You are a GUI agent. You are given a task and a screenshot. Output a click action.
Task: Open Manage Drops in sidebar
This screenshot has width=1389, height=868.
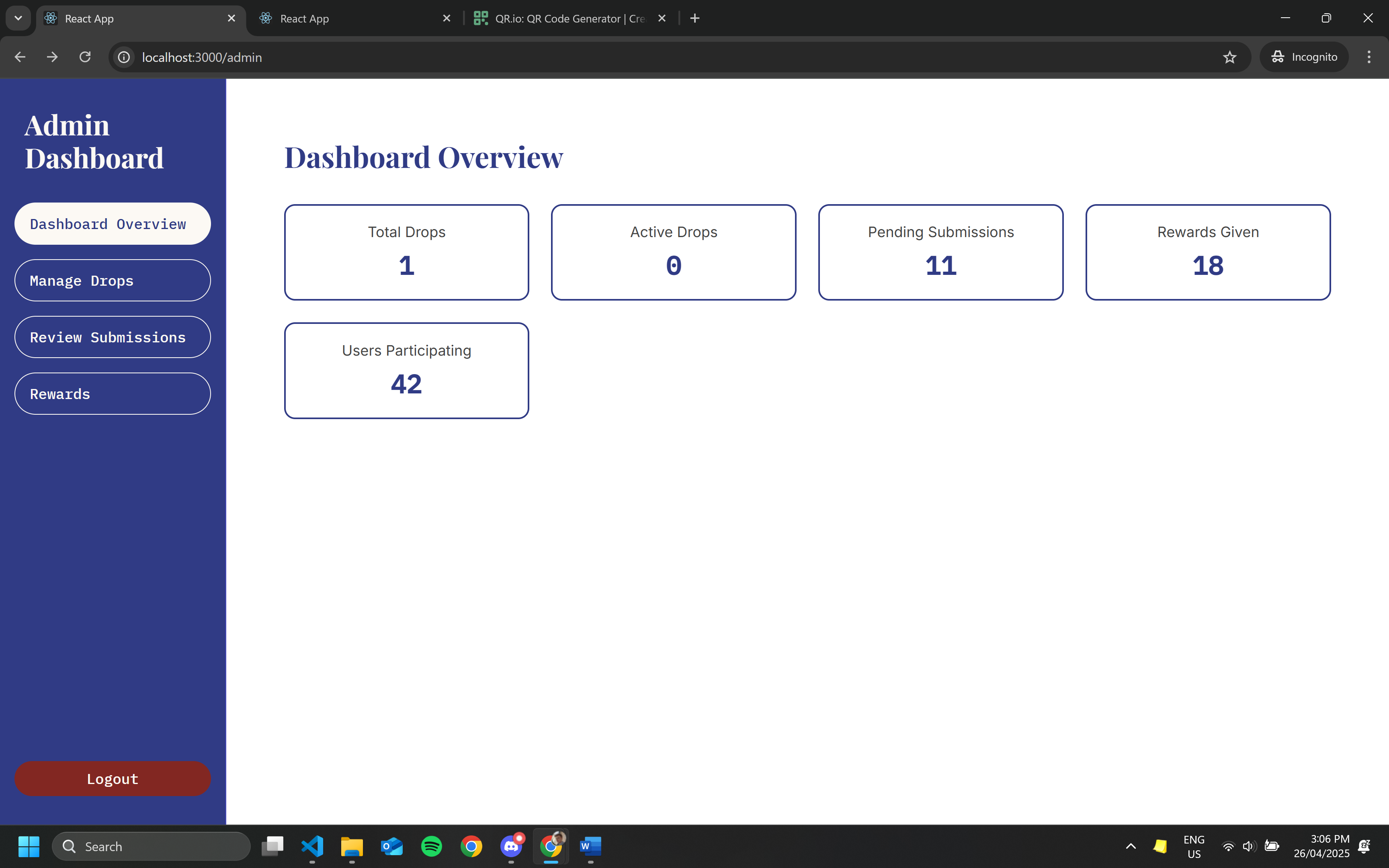pyautogui.click(x=113, y=281)
